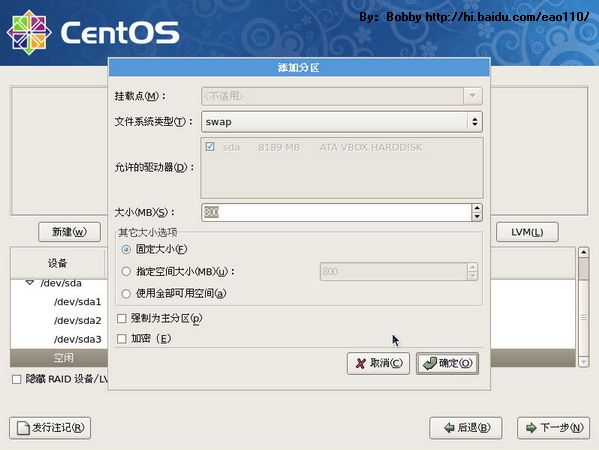Select /dev/sda2 in the device list
The image size is (599, 450).
pyautogui.click(x=78, y=321)
